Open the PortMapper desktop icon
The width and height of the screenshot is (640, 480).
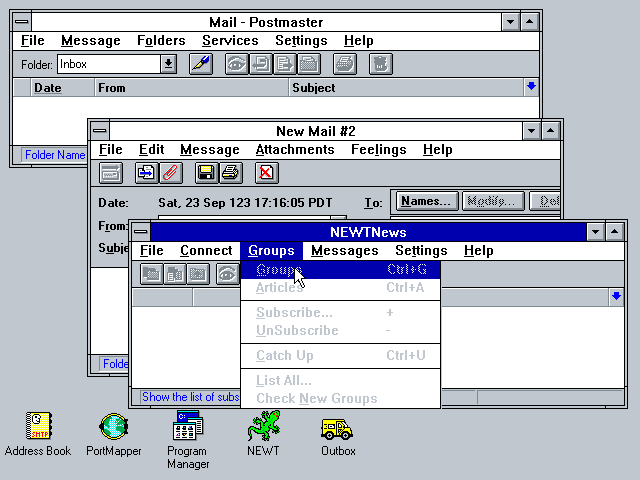pyautogui.click(x=114, y=434)
